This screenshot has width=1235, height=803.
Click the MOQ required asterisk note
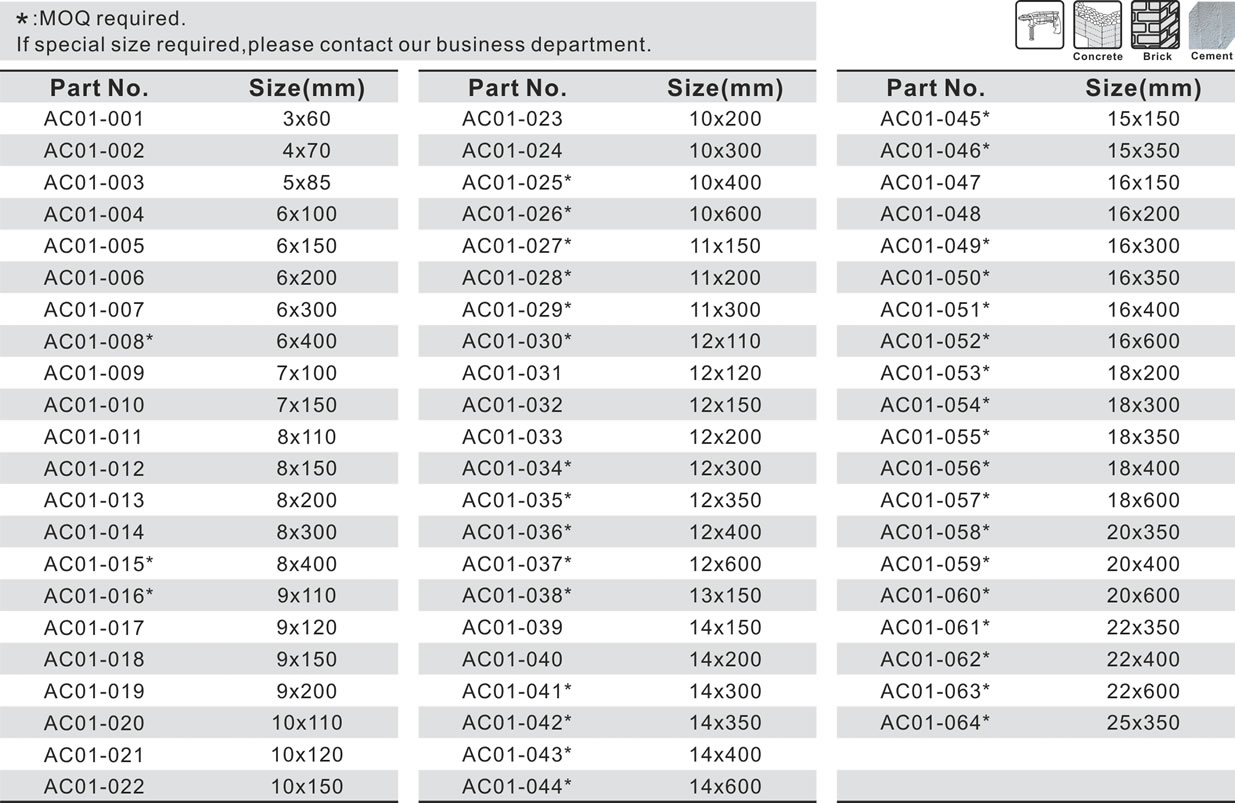point(101,19)
